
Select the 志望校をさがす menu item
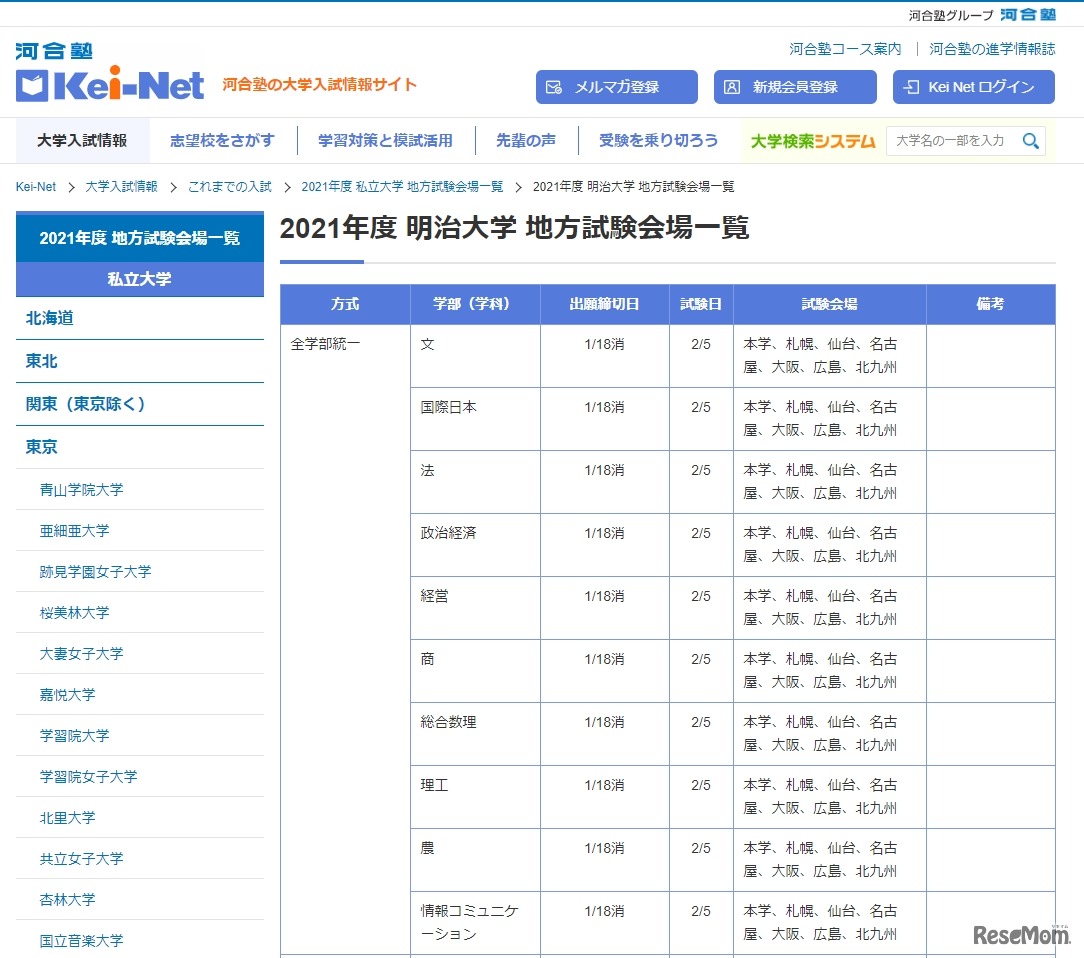[x=222, y=141]
